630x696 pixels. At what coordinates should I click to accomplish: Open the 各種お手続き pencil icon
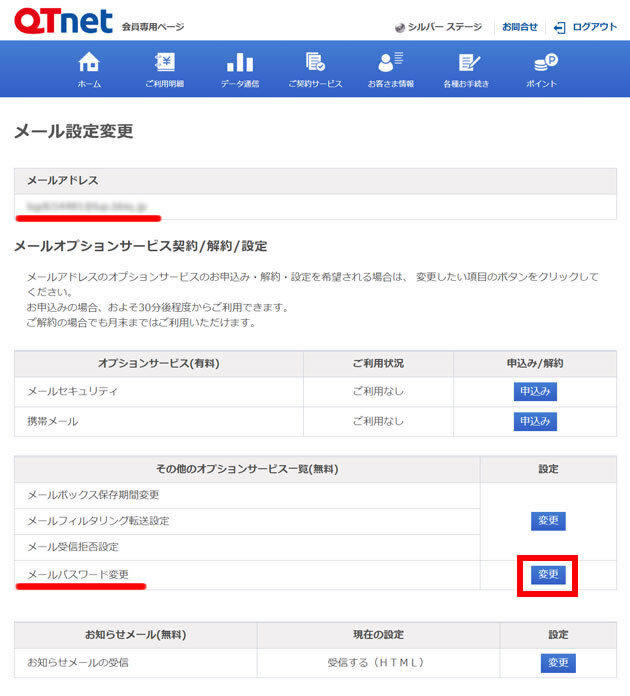pos(466,62)
